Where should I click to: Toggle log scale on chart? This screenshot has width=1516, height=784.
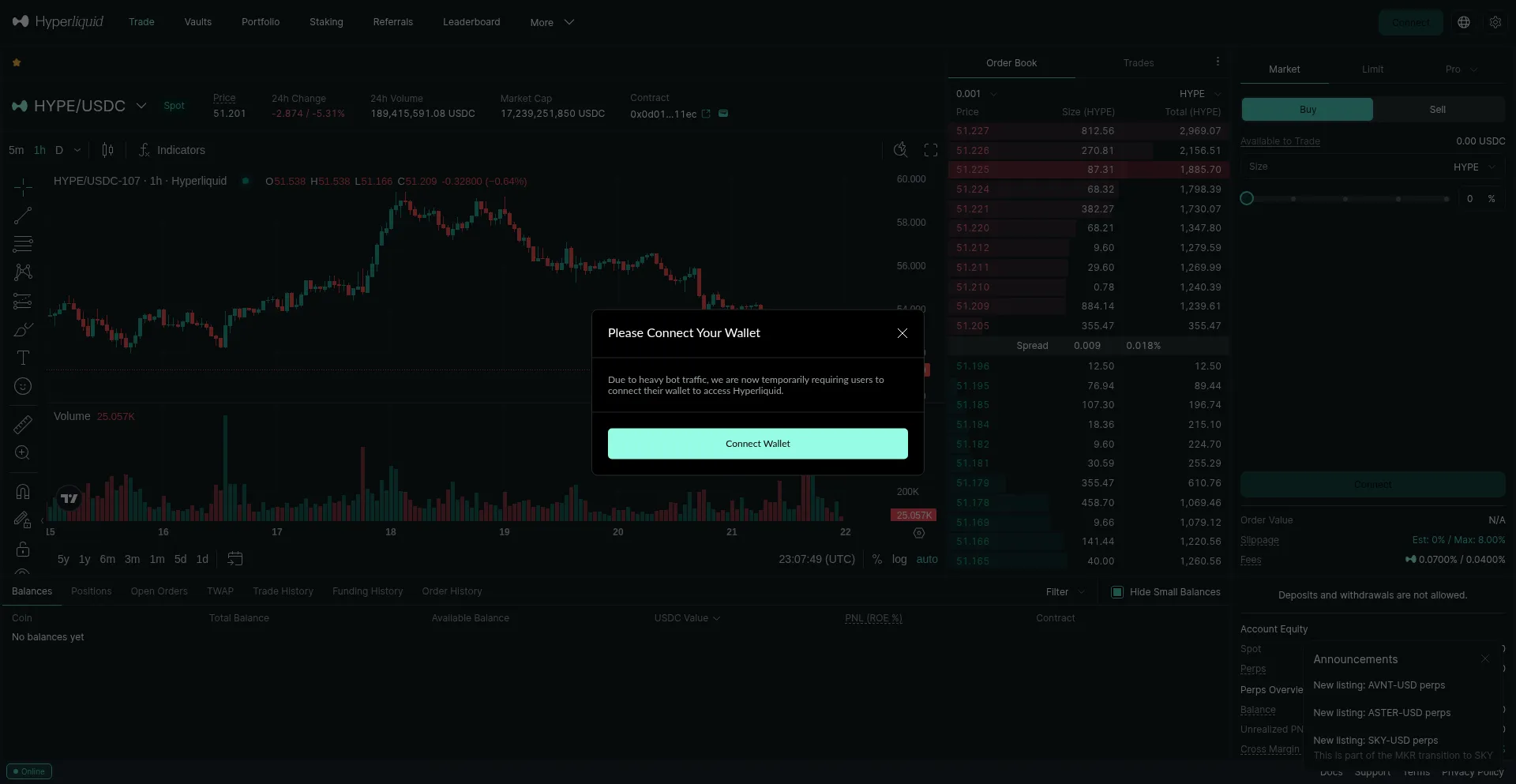[x=899, y=559]
